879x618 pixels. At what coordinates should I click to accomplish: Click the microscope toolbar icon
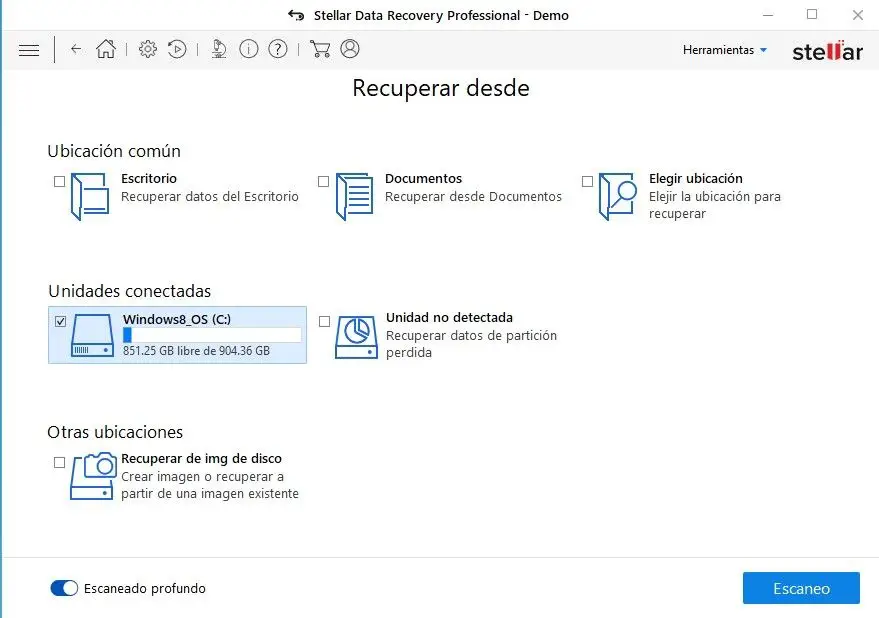(x=219, y=49)
